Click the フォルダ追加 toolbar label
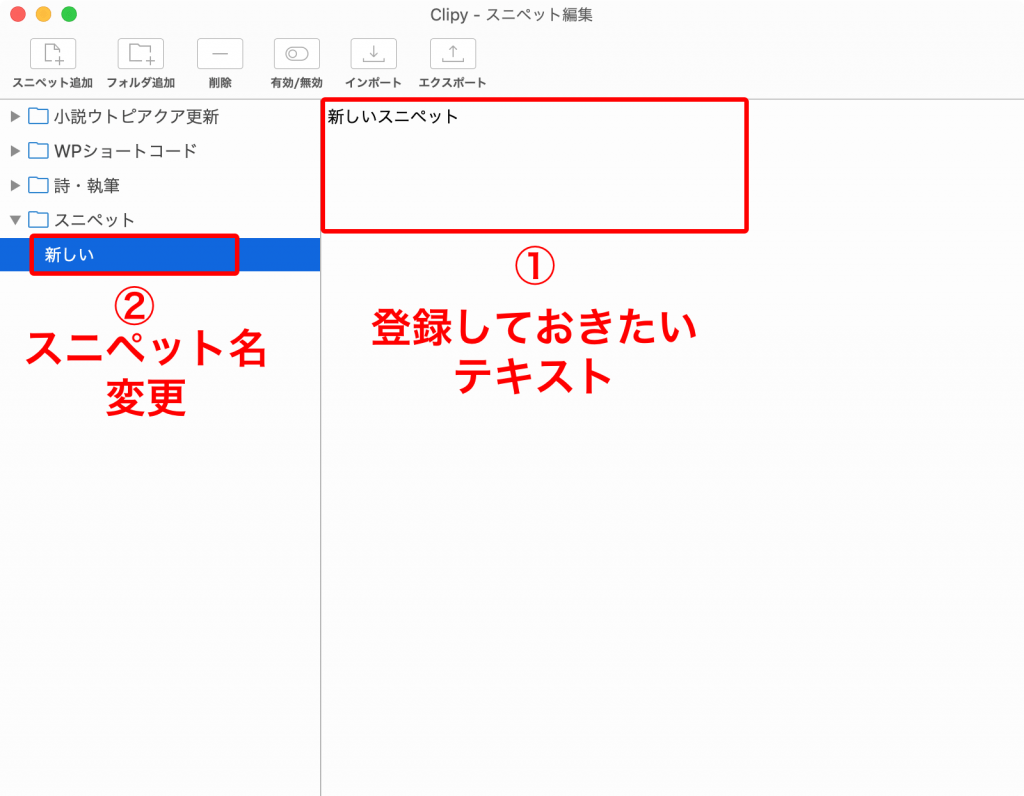 click(x=140, y=83)
